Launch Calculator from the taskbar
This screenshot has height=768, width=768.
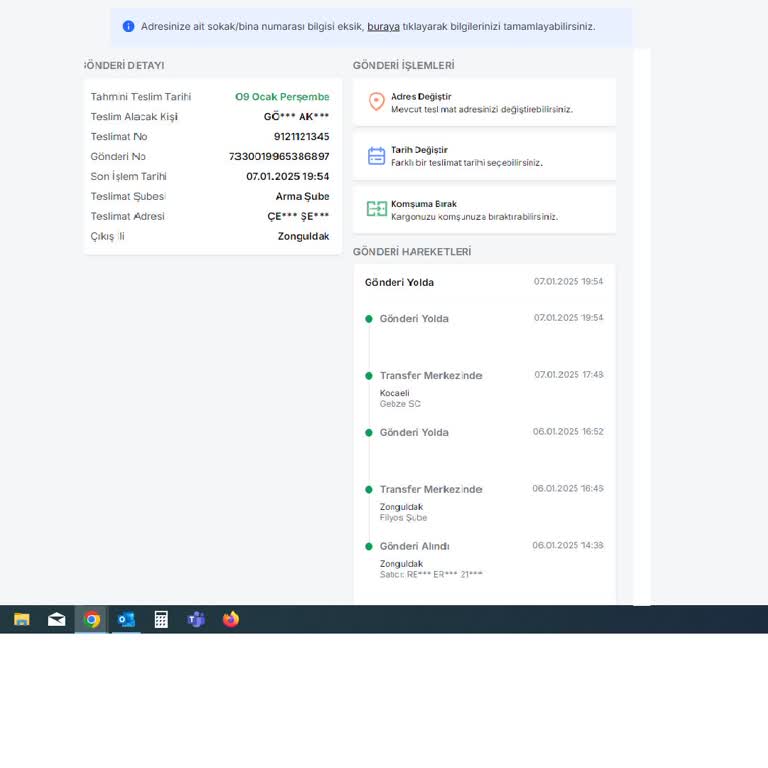(161, 619)
